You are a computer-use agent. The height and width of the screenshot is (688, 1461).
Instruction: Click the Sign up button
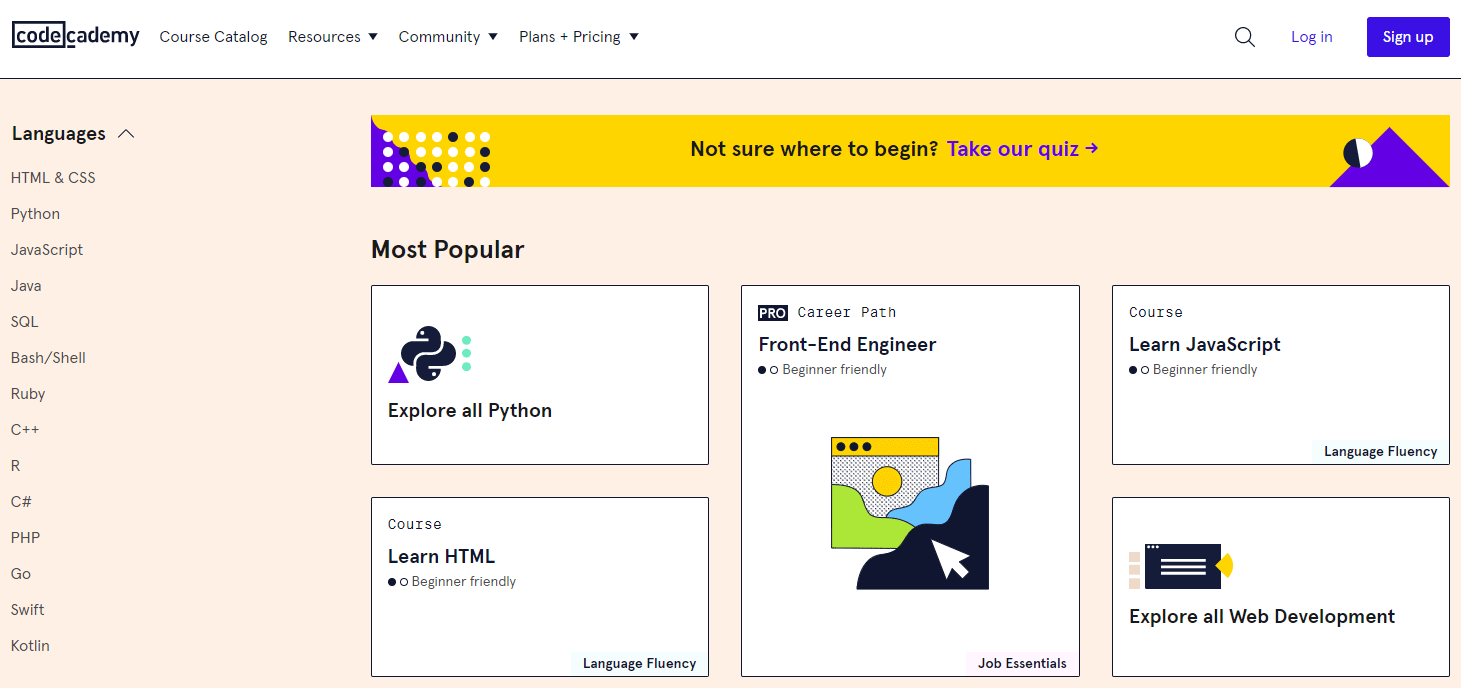tap(1408, 37)
